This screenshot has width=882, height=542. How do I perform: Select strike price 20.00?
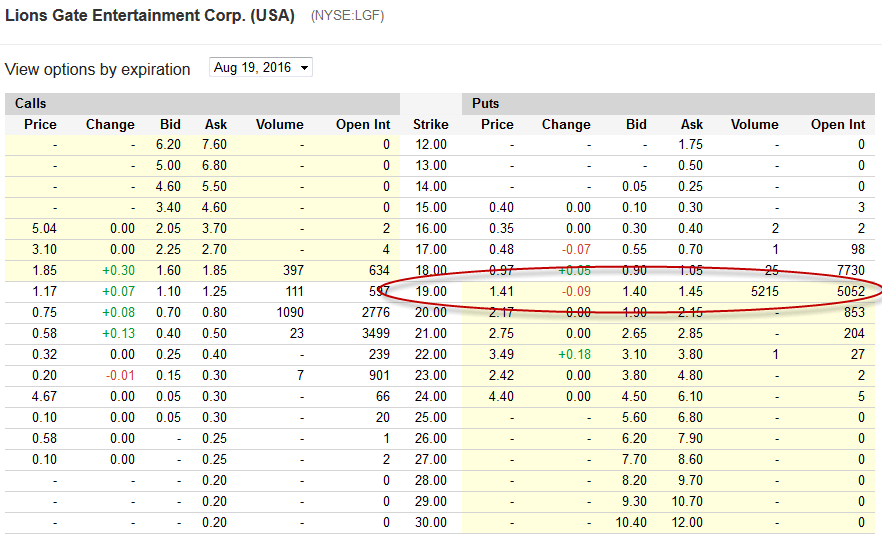click(431, 313)
